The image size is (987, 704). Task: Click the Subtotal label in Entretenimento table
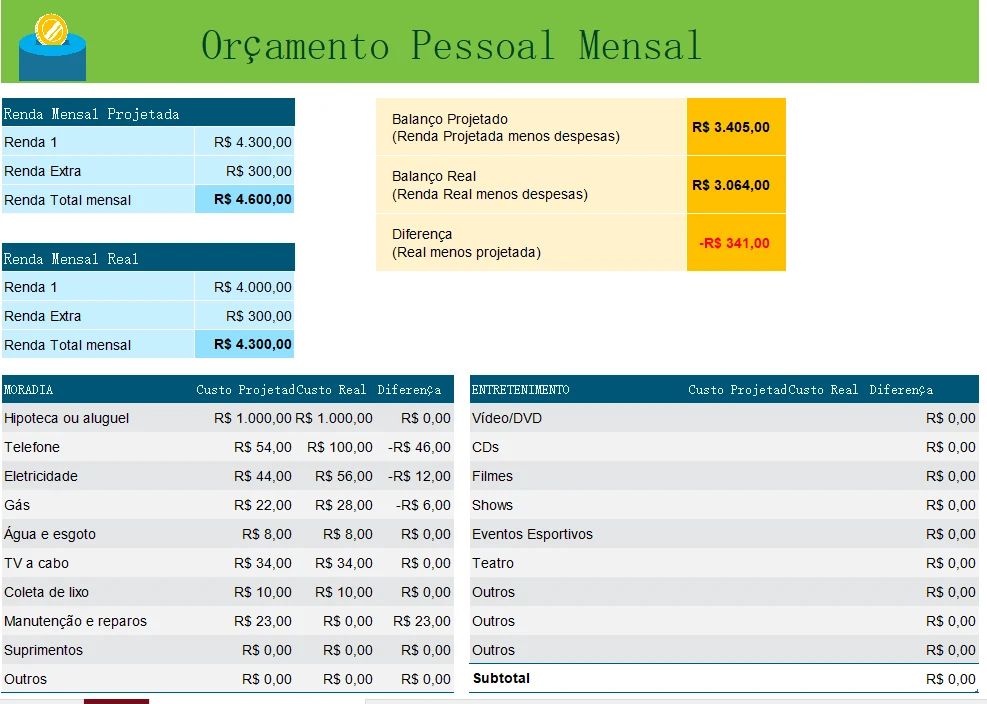pos(501,679)
